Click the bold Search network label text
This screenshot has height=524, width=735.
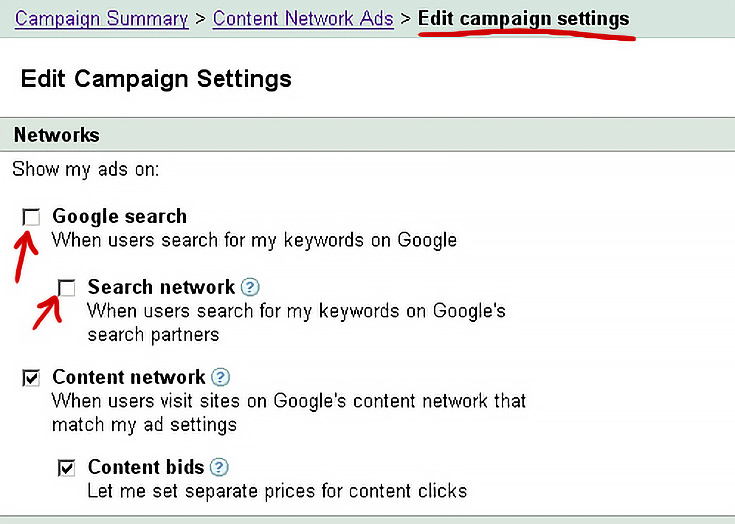pos(161,287)
